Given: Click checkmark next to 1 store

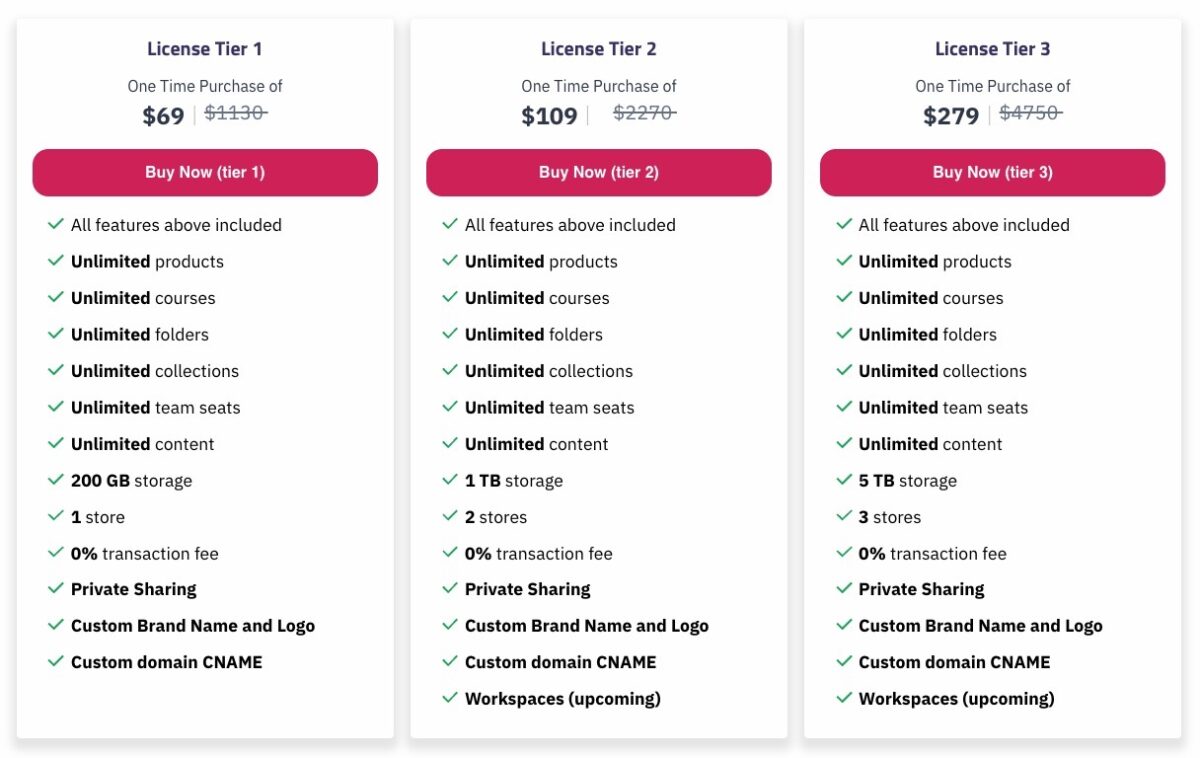Looking at the screenshot, I should (56, 516).
